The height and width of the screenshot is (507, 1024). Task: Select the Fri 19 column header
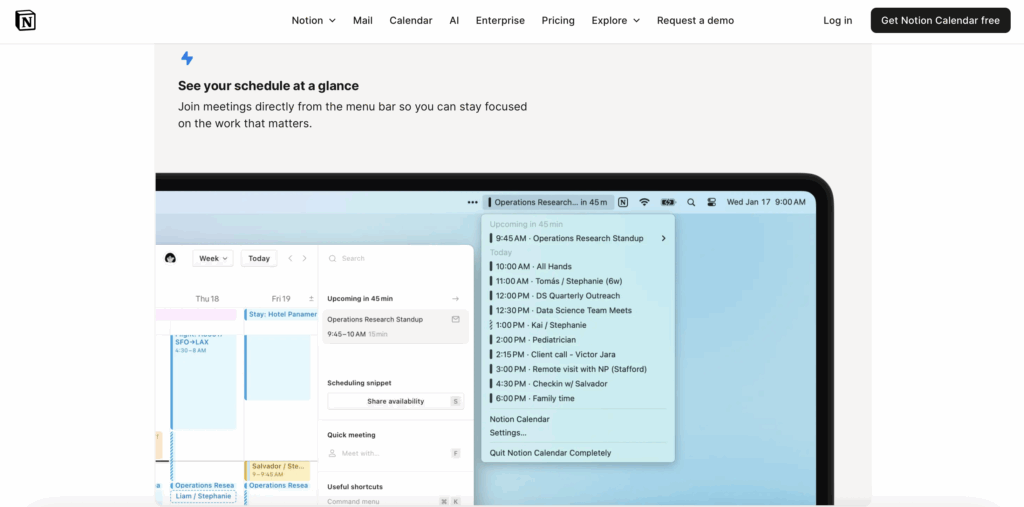pyautogui.click(x=281, y=299)
